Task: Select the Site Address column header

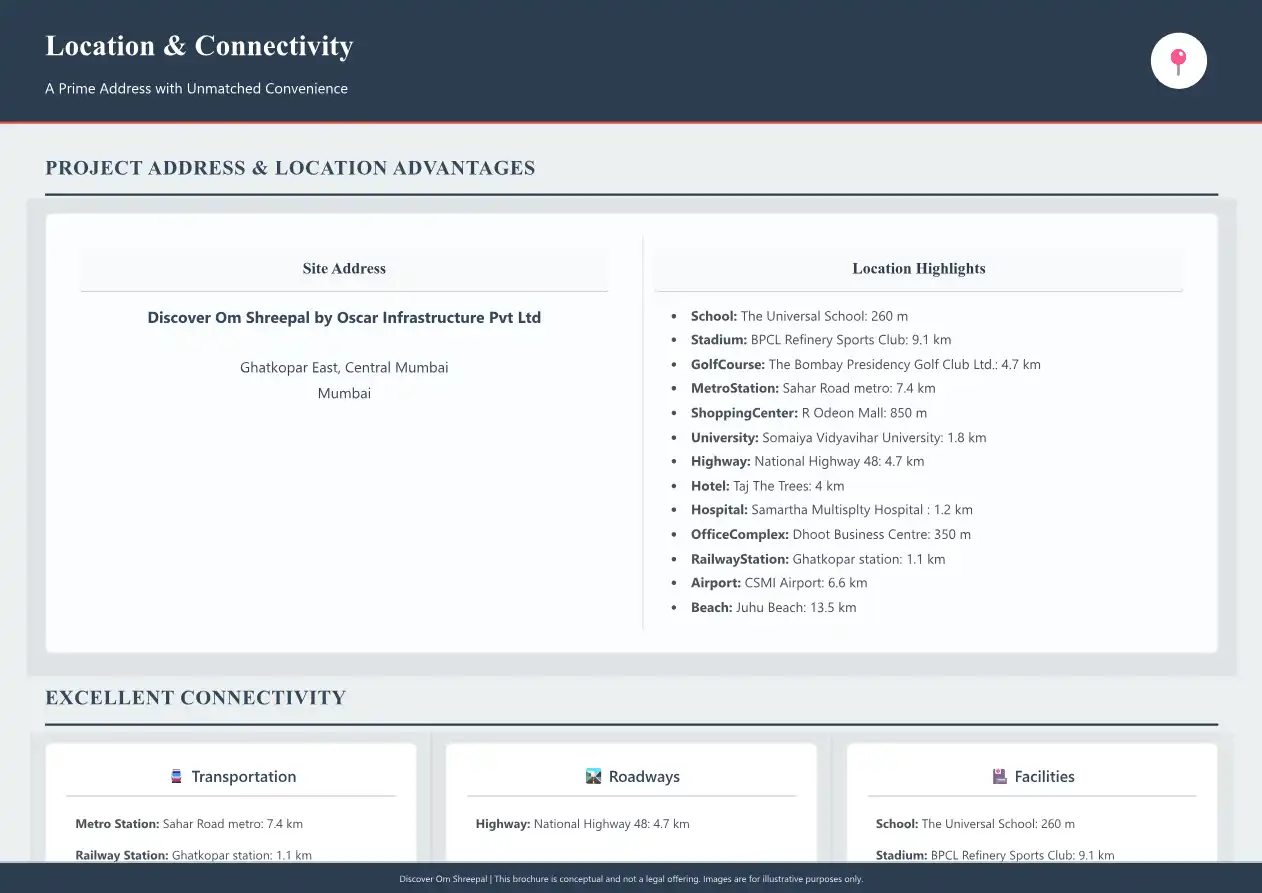Action: (344, 268)
